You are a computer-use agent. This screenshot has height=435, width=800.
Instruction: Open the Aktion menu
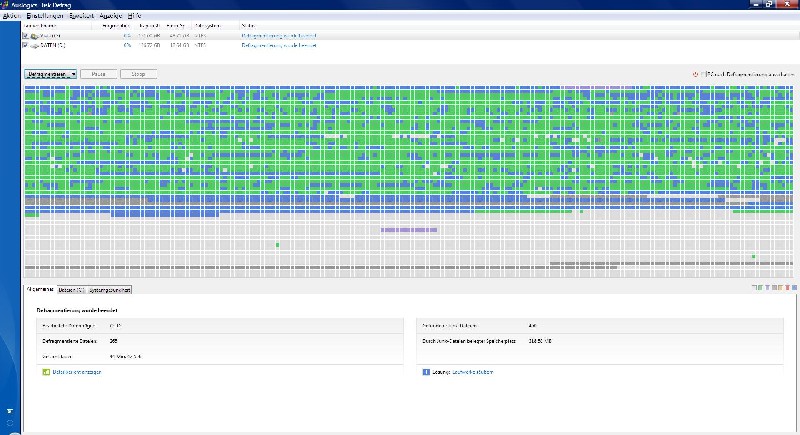pos(12,16)
